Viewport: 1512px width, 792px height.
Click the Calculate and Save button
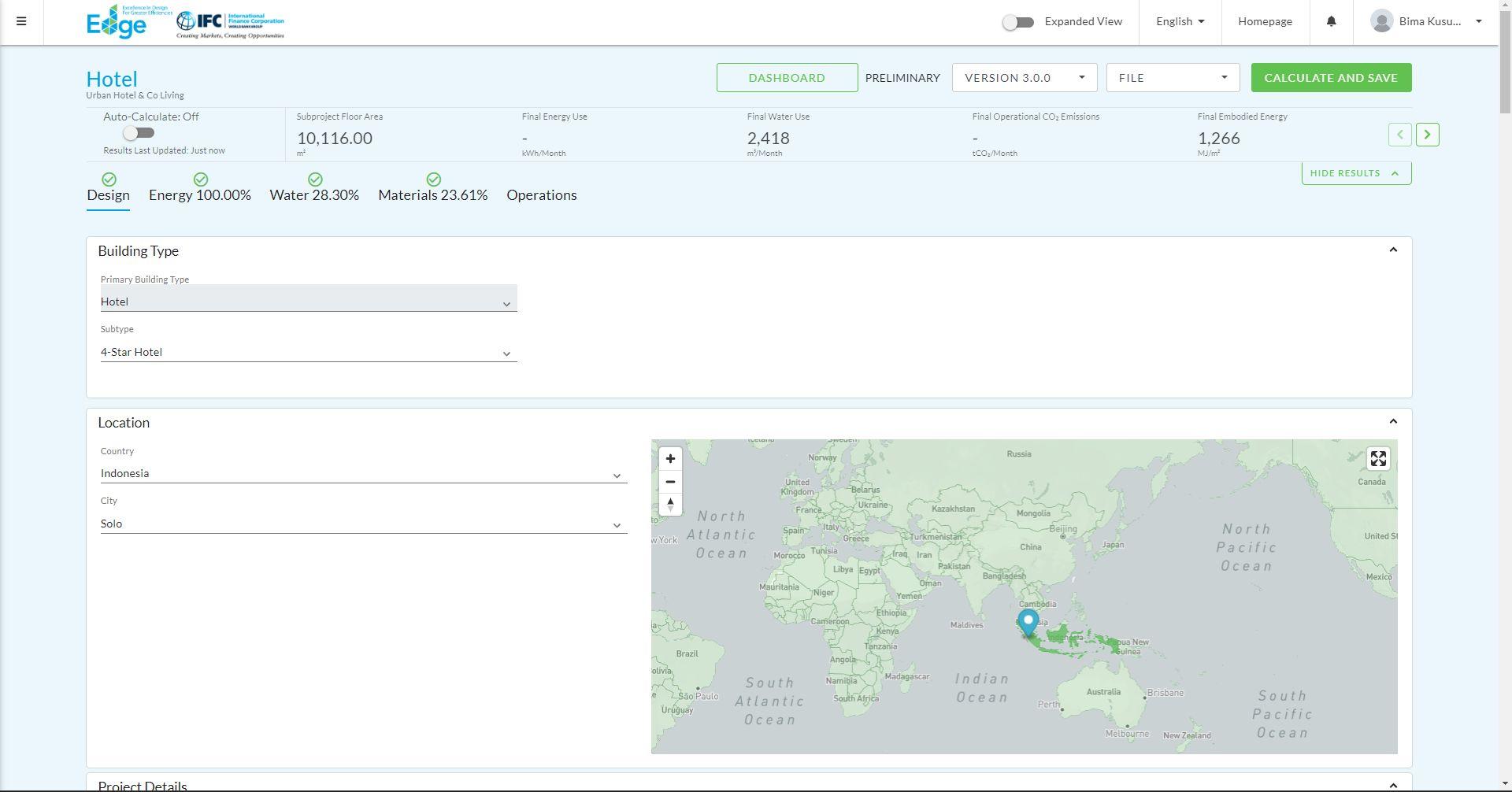click(x=1331, y=78)
